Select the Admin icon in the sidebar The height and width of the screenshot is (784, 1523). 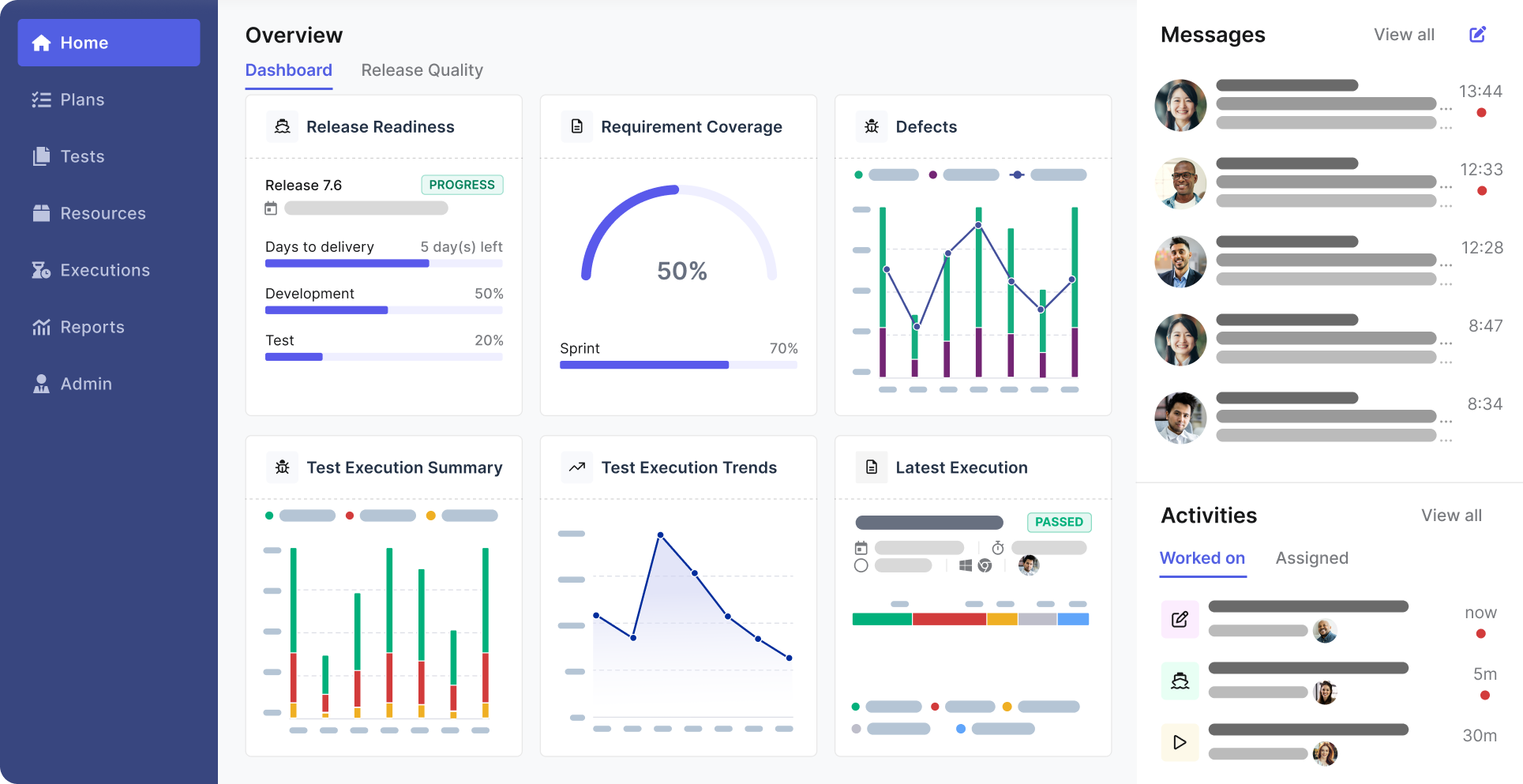[x=40, y=384]
